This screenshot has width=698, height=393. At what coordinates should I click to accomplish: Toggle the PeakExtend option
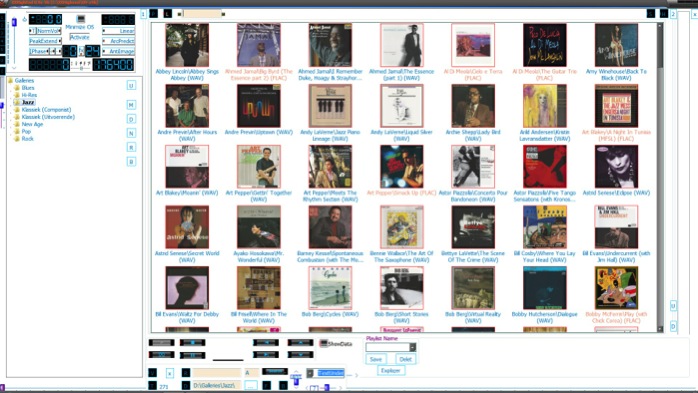[x=45, y=41]
